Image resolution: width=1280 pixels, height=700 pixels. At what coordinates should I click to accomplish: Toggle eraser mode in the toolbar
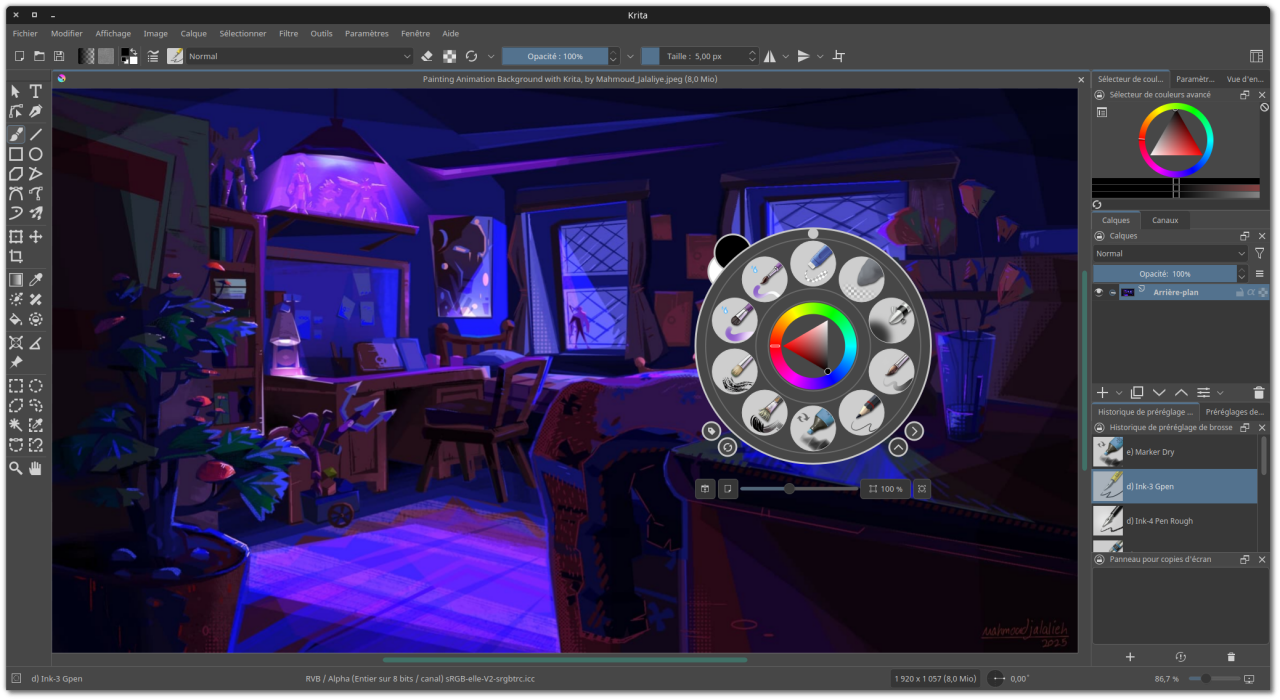tap(427, 56)
